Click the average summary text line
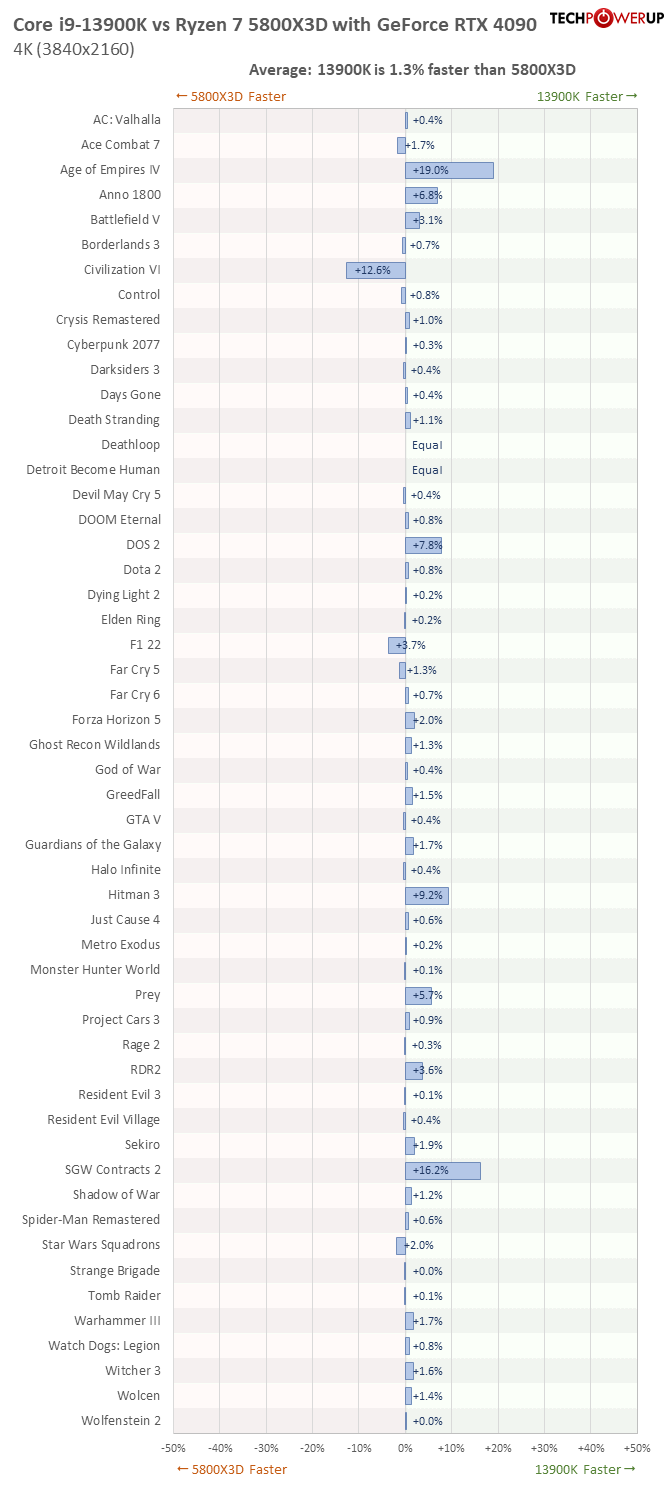 (x=411, y=69)
